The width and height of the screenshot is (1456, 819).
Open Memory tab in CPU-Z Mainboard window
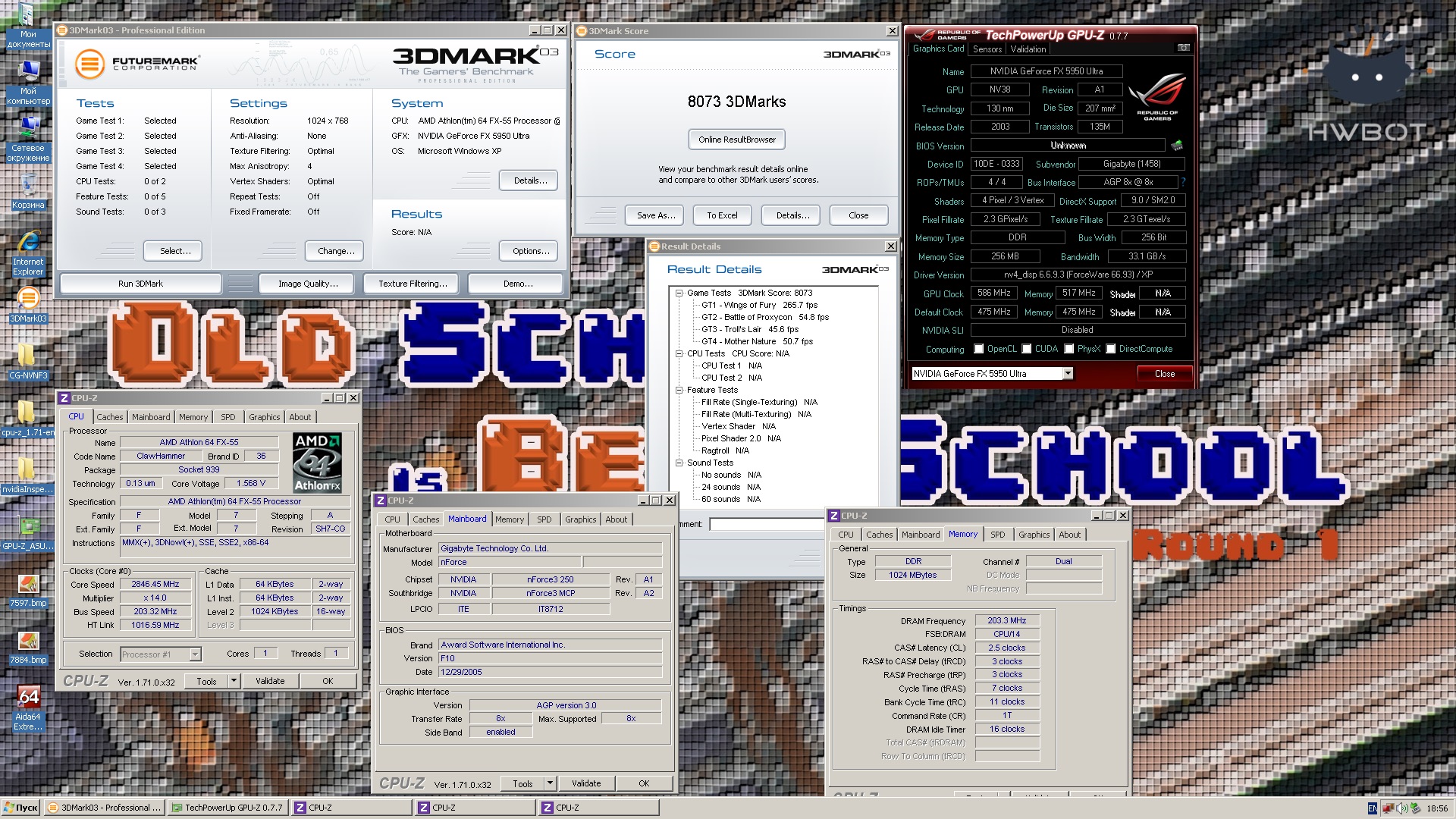point(510,519)
